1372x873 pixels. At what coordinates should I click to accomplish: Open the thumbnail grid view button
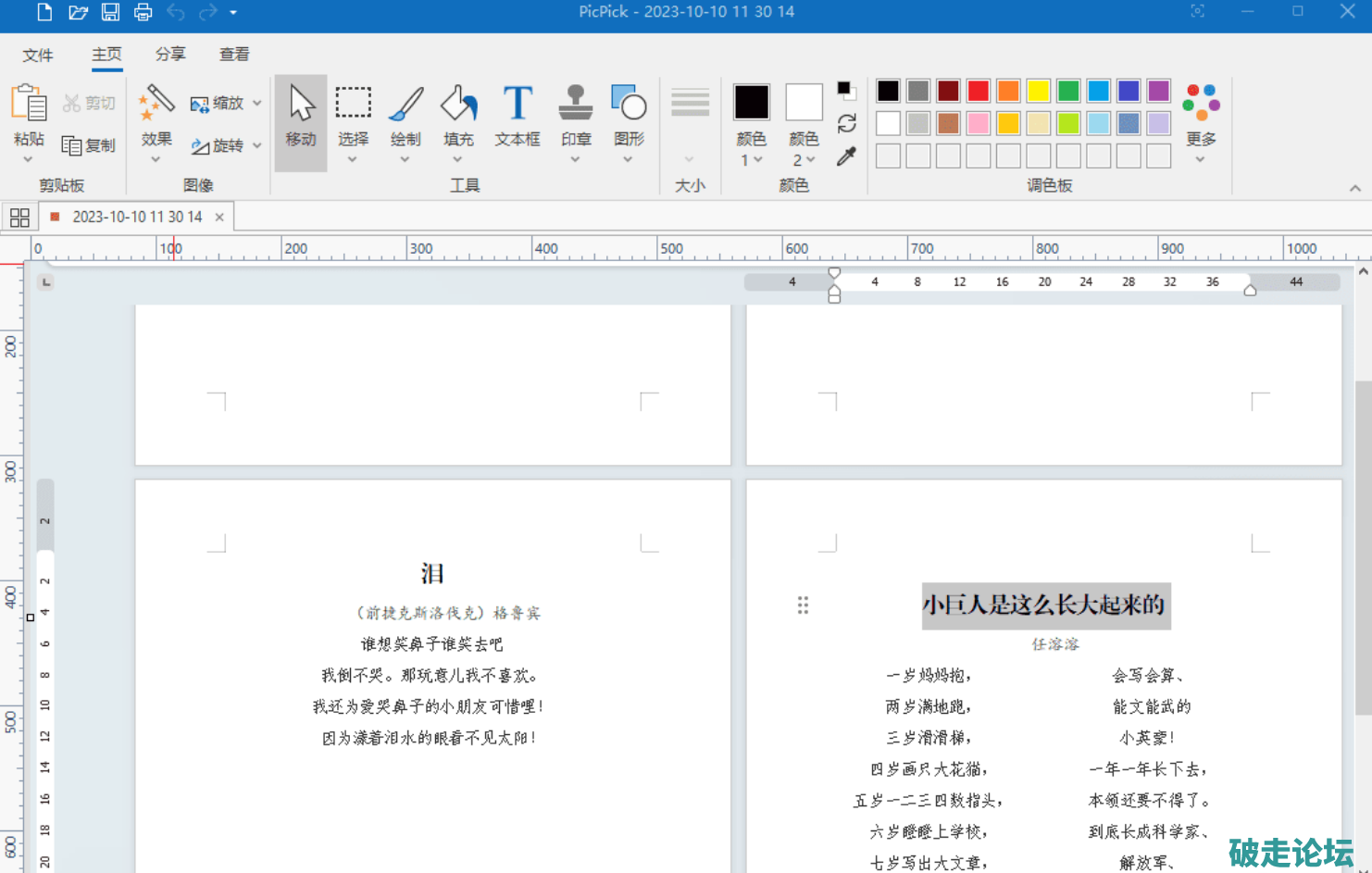(19, 218)
